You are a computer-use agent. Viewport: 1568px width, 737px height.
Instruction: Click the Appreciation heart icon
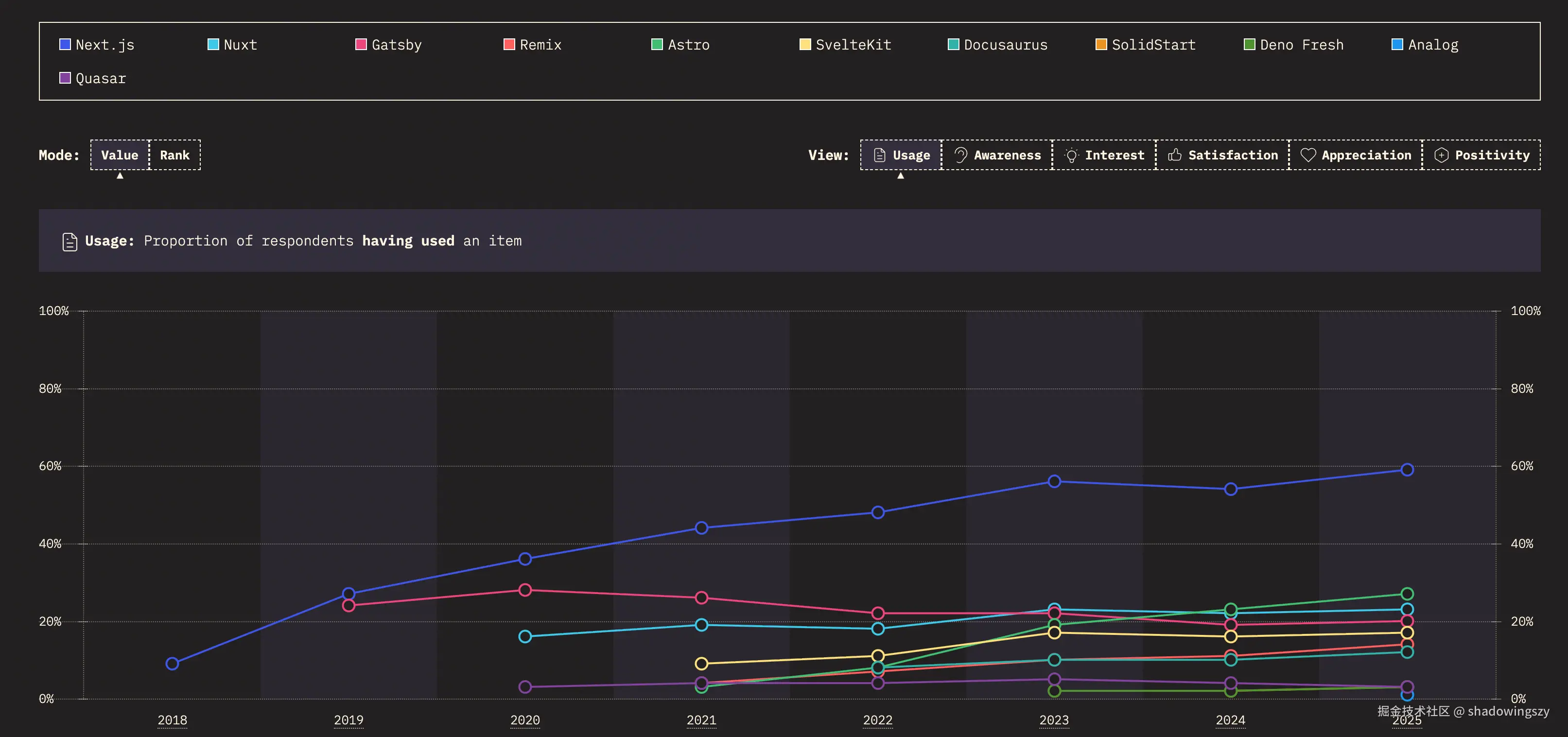[1308, 155]
